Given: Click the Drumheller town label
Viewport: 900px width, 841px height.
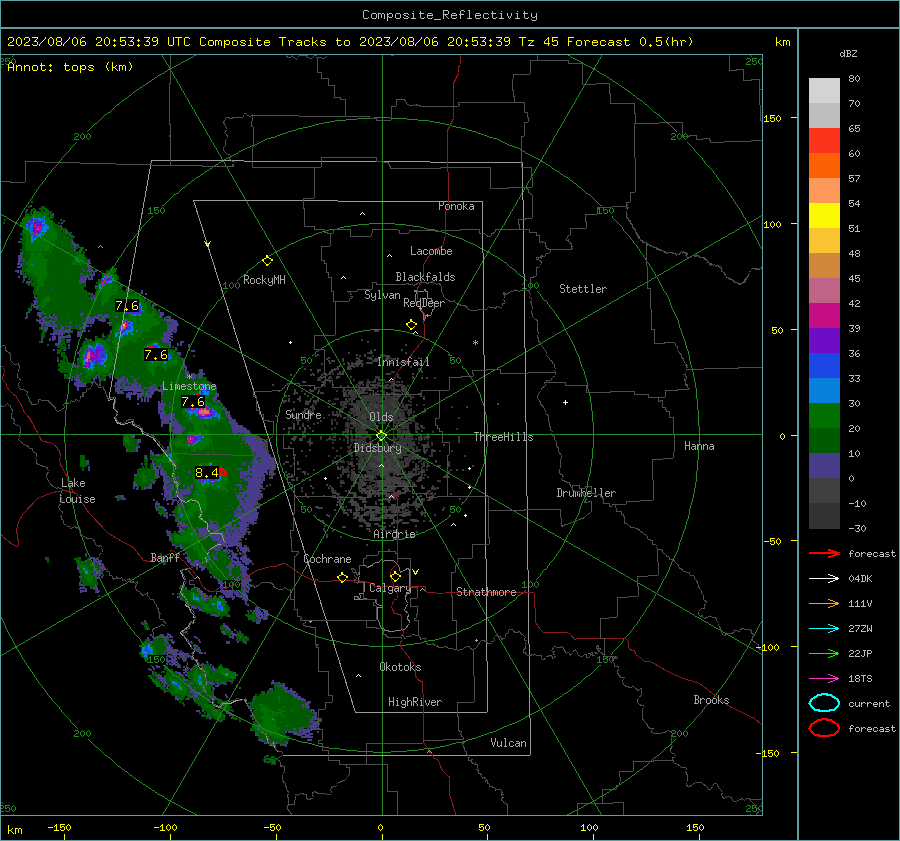Looking at the screenshot, I should coord(586,493).
